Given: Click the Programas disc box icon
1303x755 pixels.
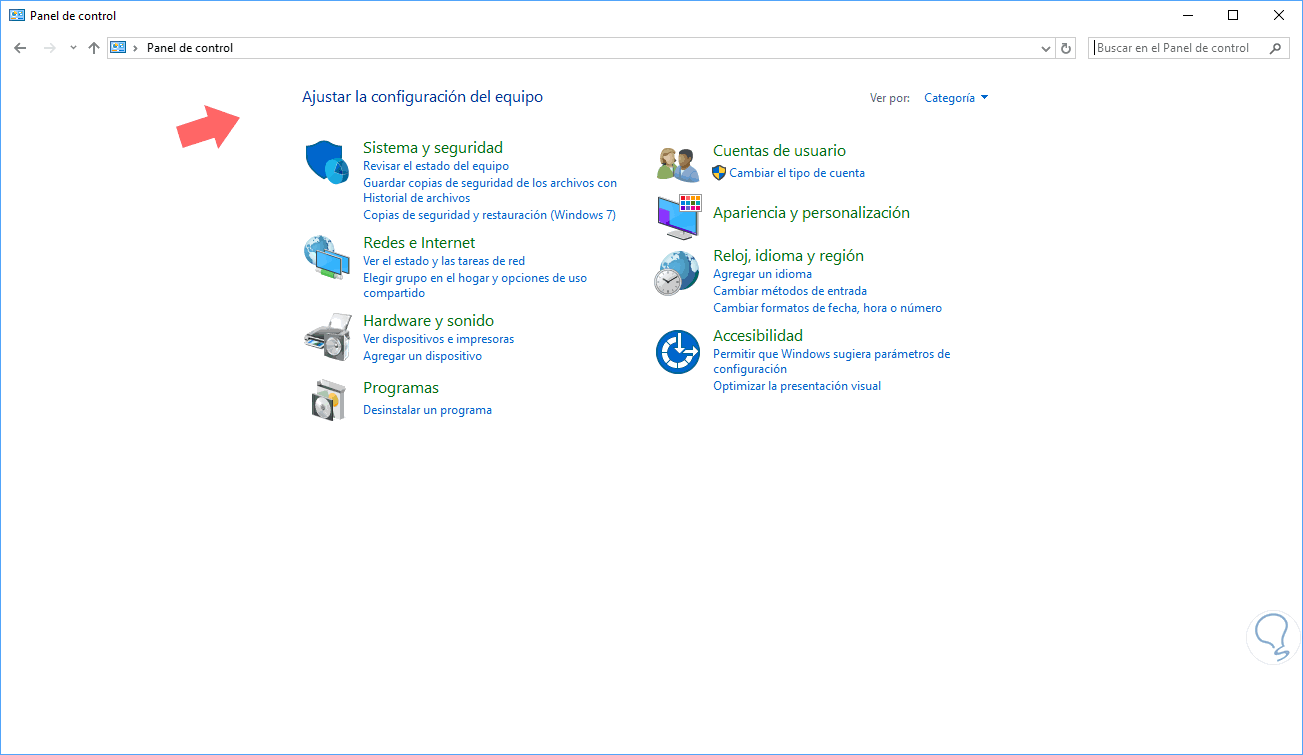Looking at the screenshot, I should tap(328, 399).
